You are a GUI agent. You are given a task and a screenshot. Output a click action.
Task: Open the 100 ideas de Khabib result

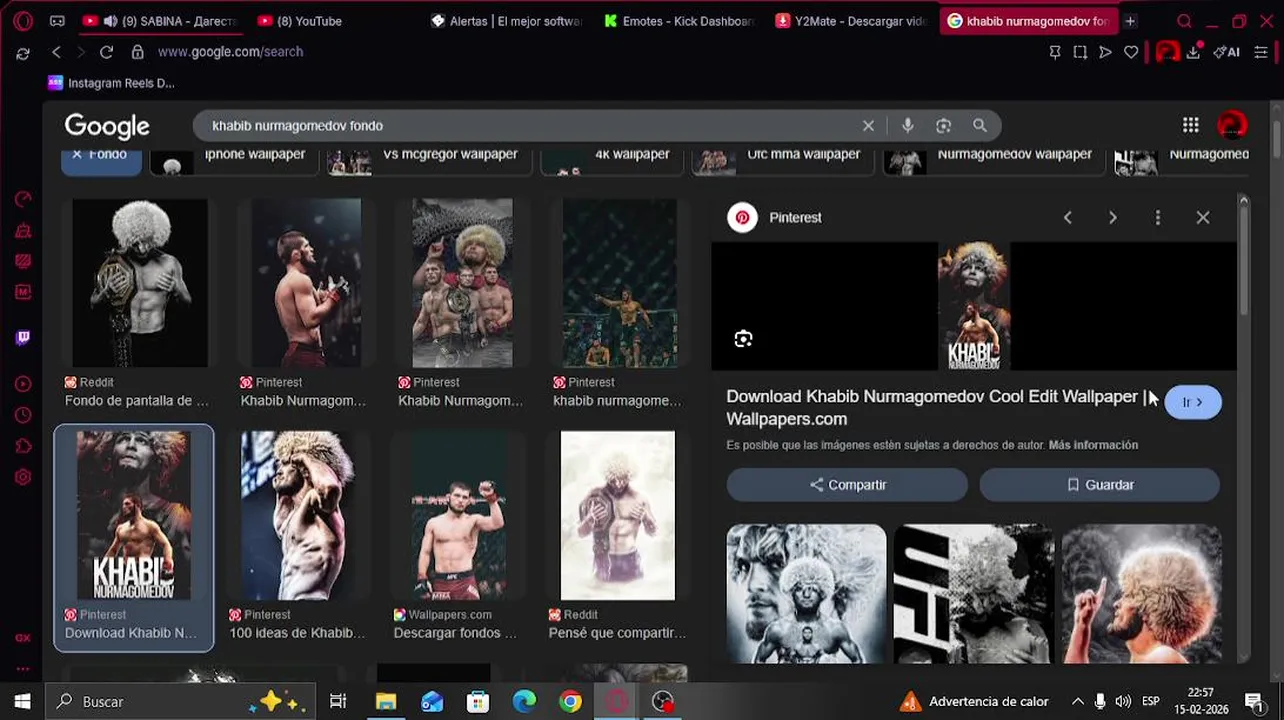coord(297,516)
